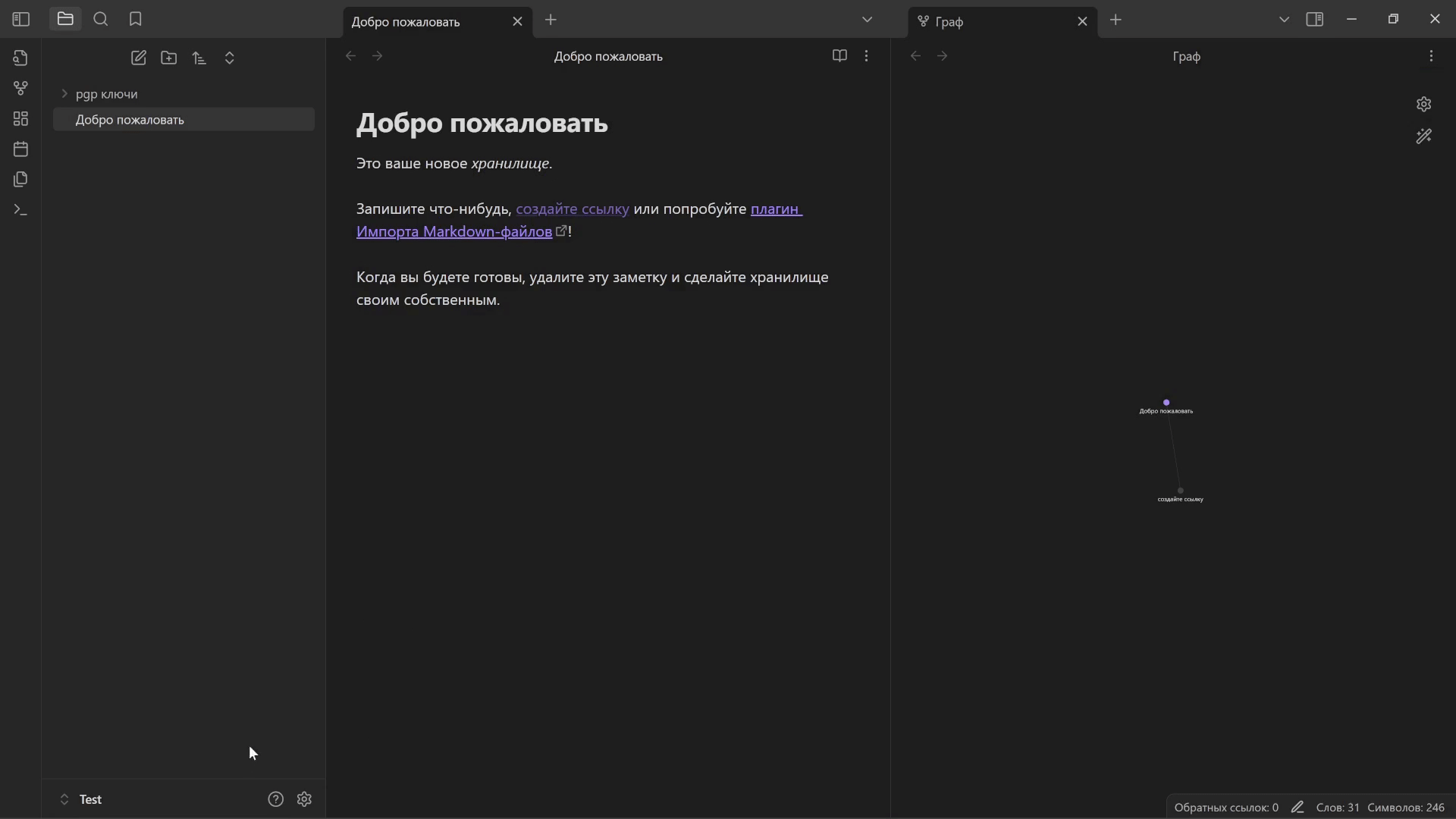Change sort order in file explorer
The height and width of the screenshot is (819, 1456).
click(x=199, y=58)
